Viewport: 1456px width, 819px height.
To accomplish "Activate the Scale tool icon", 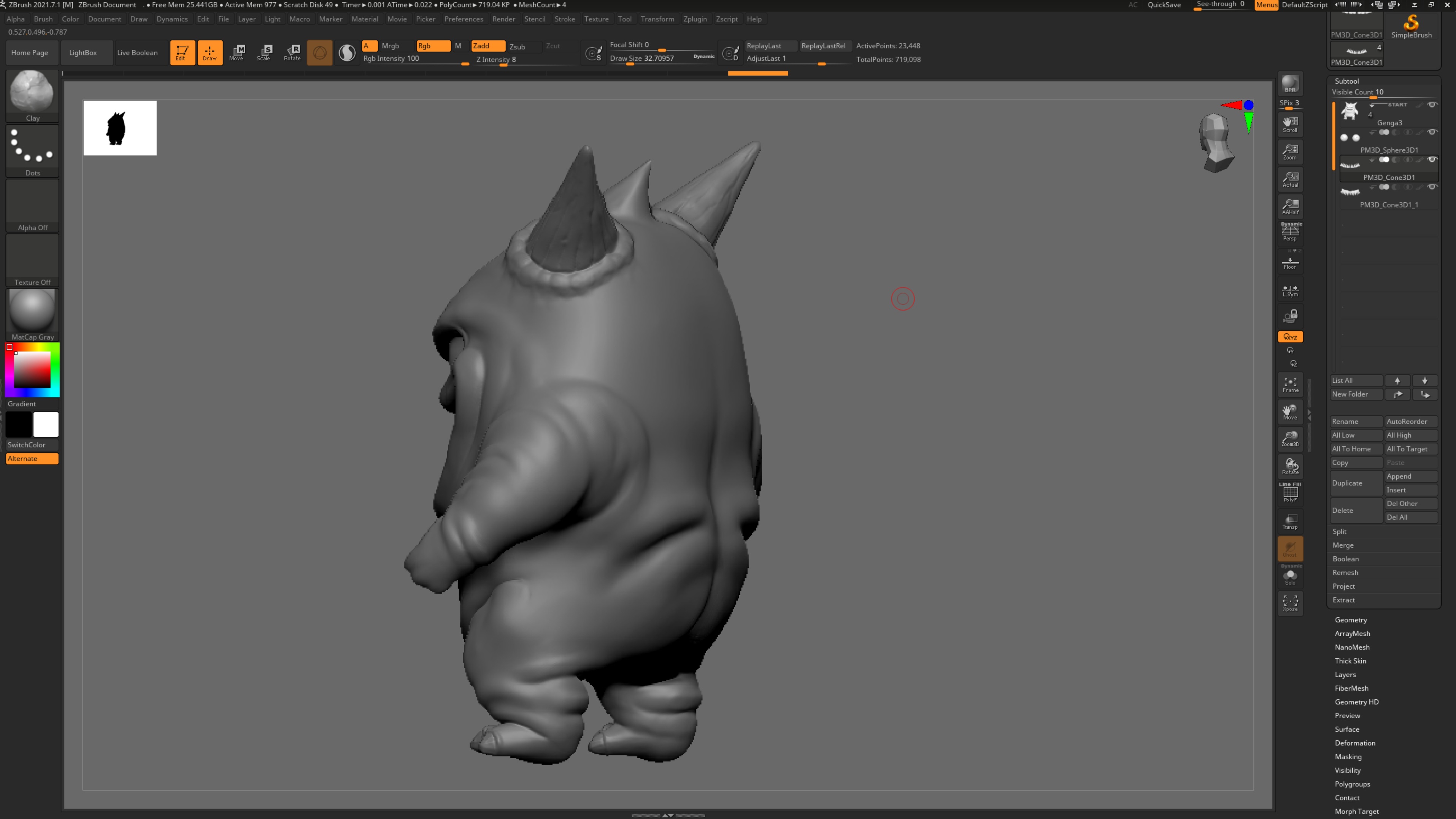I will click(264, 52).
